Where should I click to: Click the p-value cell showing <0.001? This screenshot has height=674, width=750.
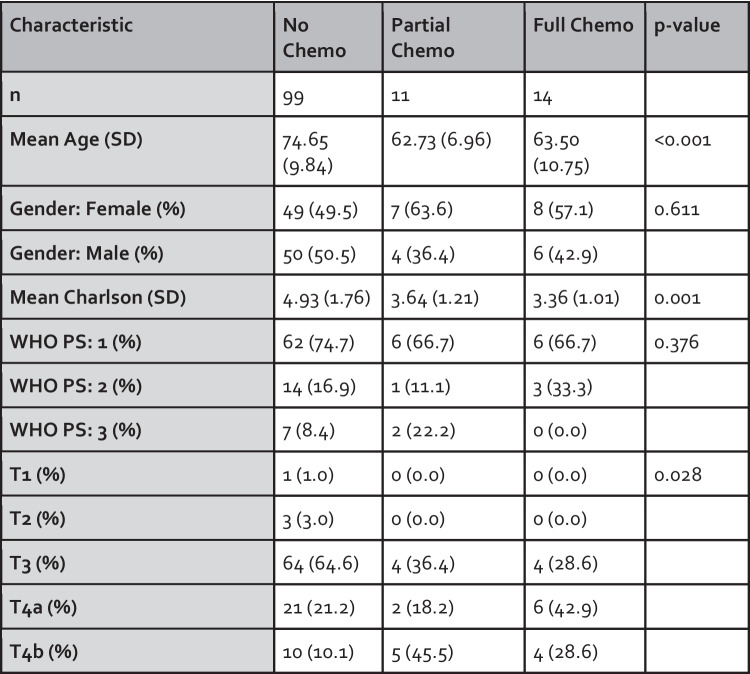pyautogui.click(x=697, y=151)
